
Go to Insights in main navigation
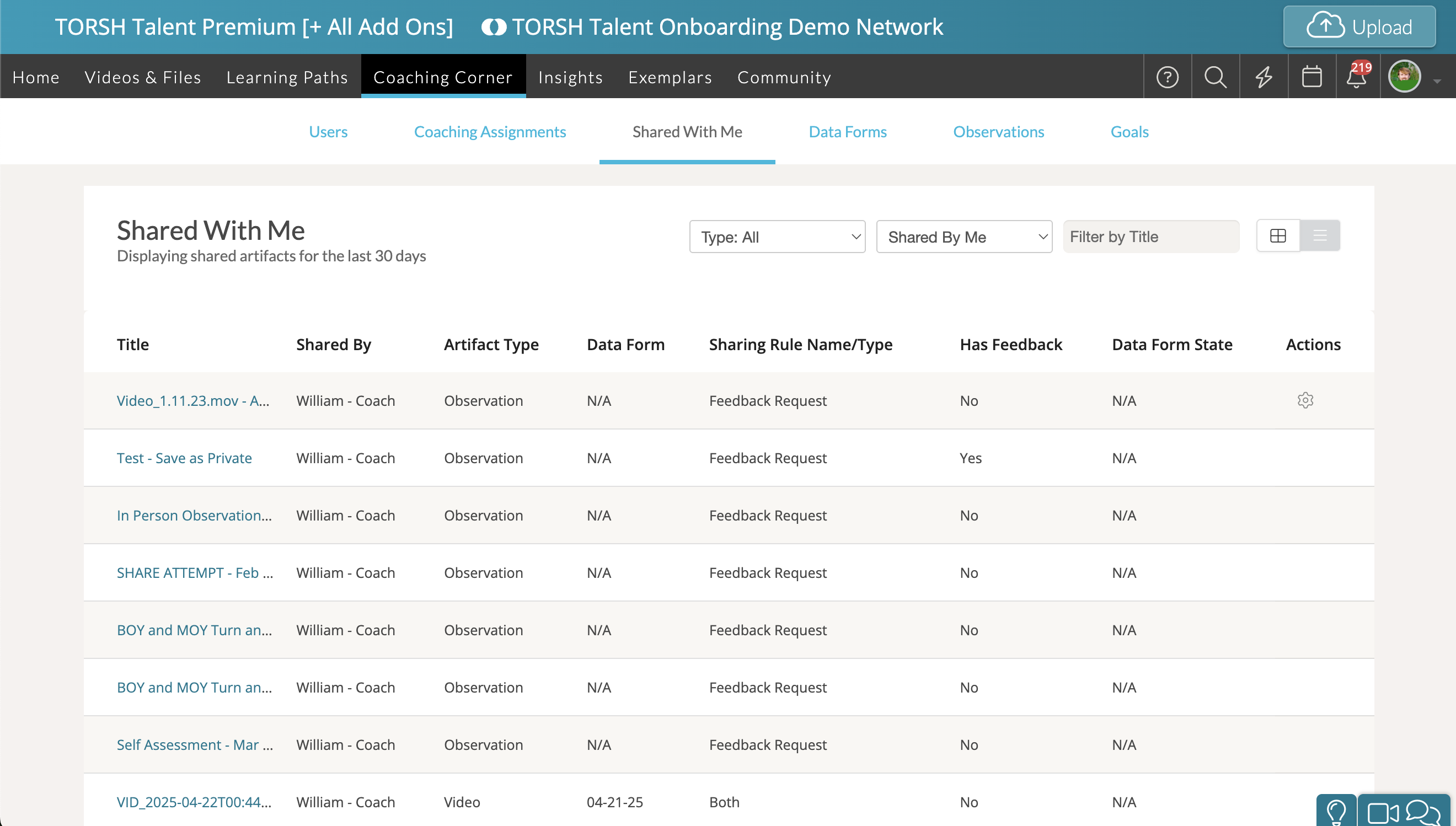point(570,77)
